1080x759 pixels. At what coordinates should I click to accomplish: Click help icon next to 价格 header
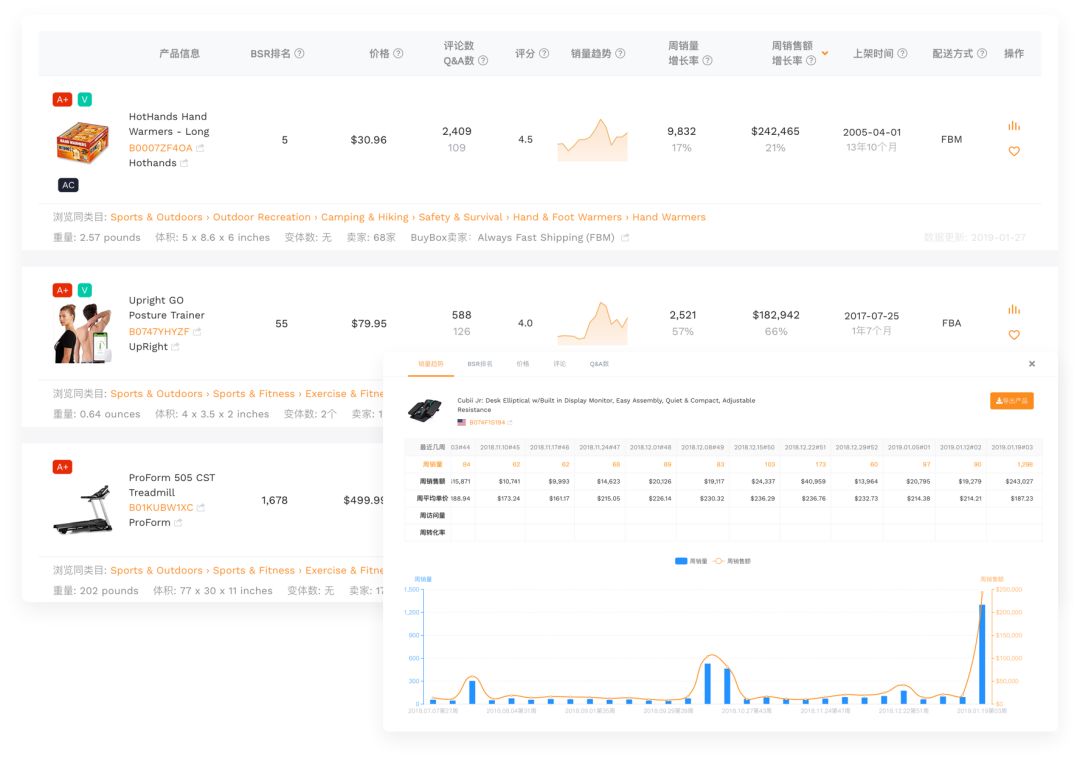click(x=398, y=54)
